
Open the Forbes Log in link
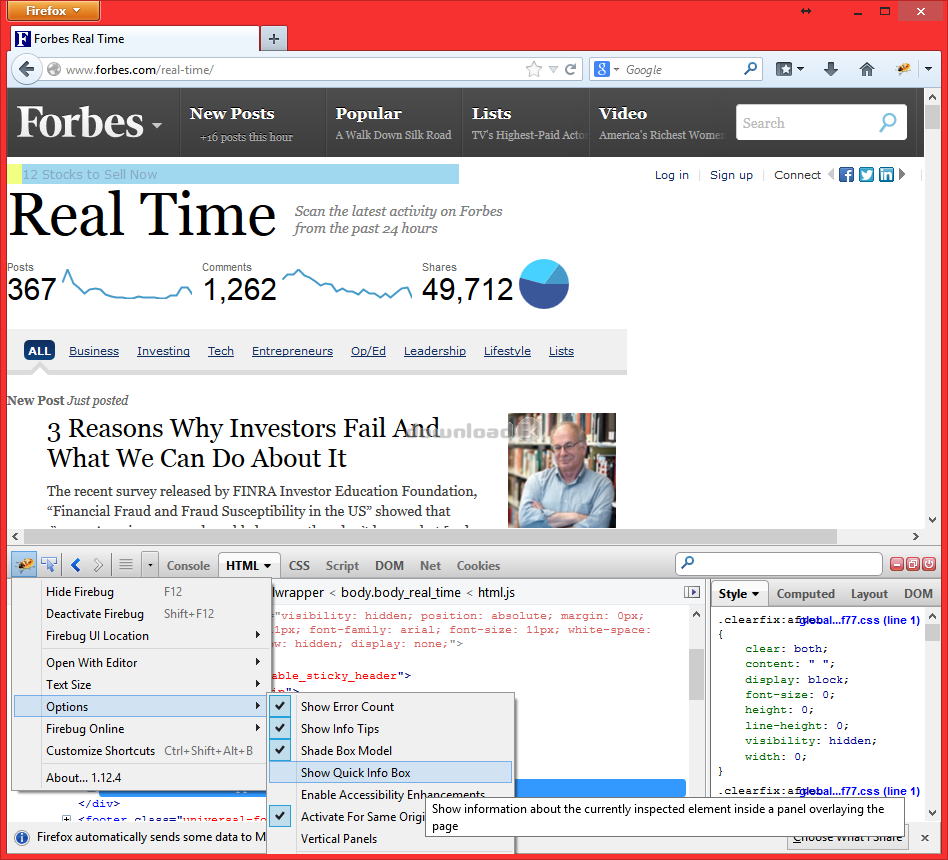coord(672,175)
